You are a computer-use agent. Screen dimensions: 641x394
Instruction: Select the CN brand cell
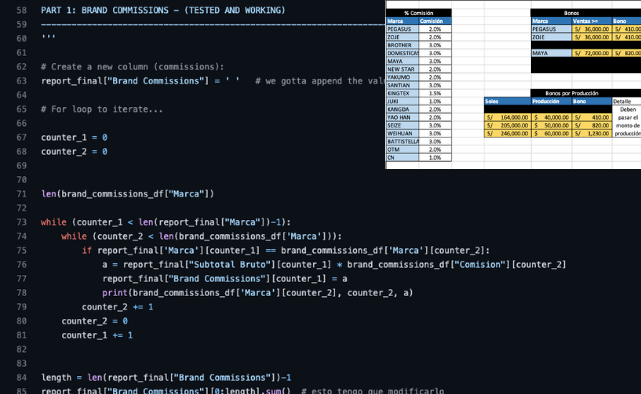point(402,157)
